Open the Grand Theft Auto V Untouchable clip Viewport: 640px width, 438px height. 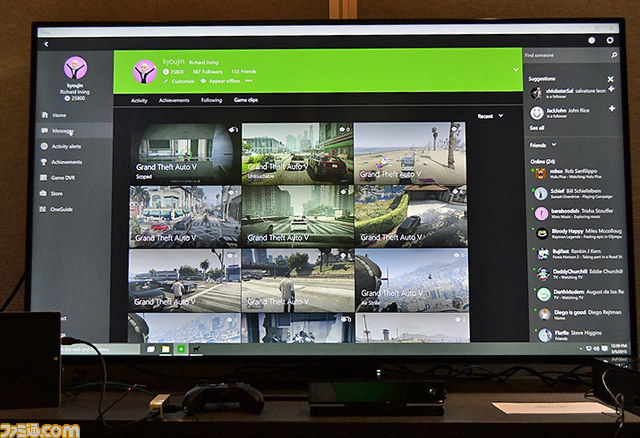click(297, 153)
